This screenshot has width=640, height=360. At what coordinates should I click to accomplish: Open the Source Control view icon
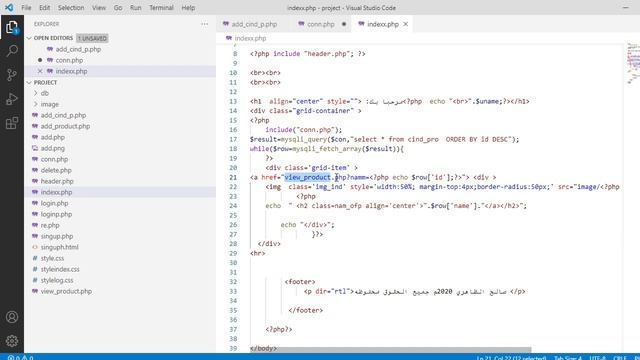point(12,75)
